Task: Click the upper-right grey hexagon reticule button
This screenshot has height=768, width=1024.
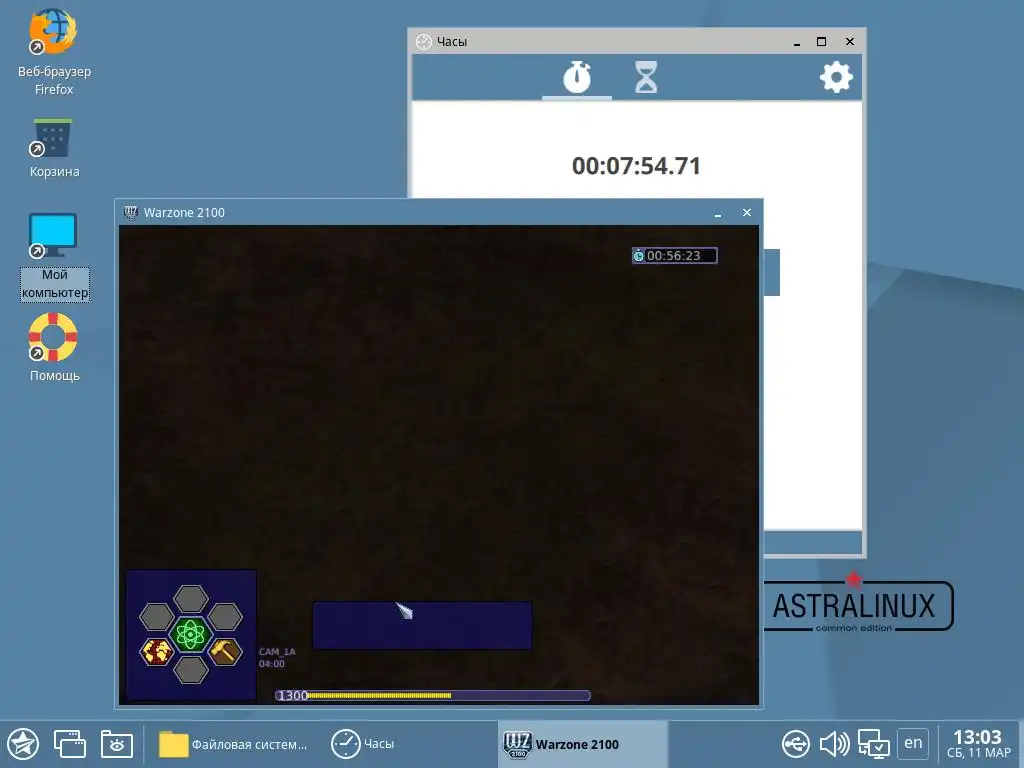Action: click(225, 616)
